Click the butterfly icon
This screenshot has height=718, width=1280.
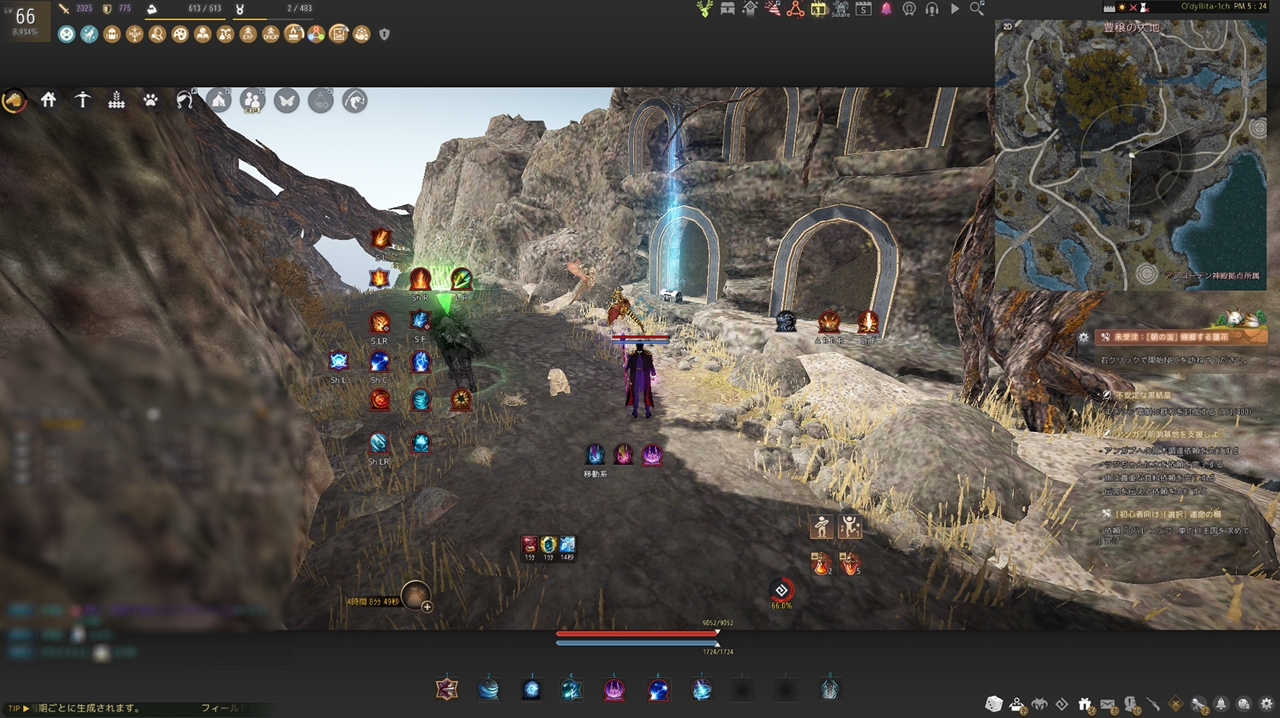(x=286, y=100)
